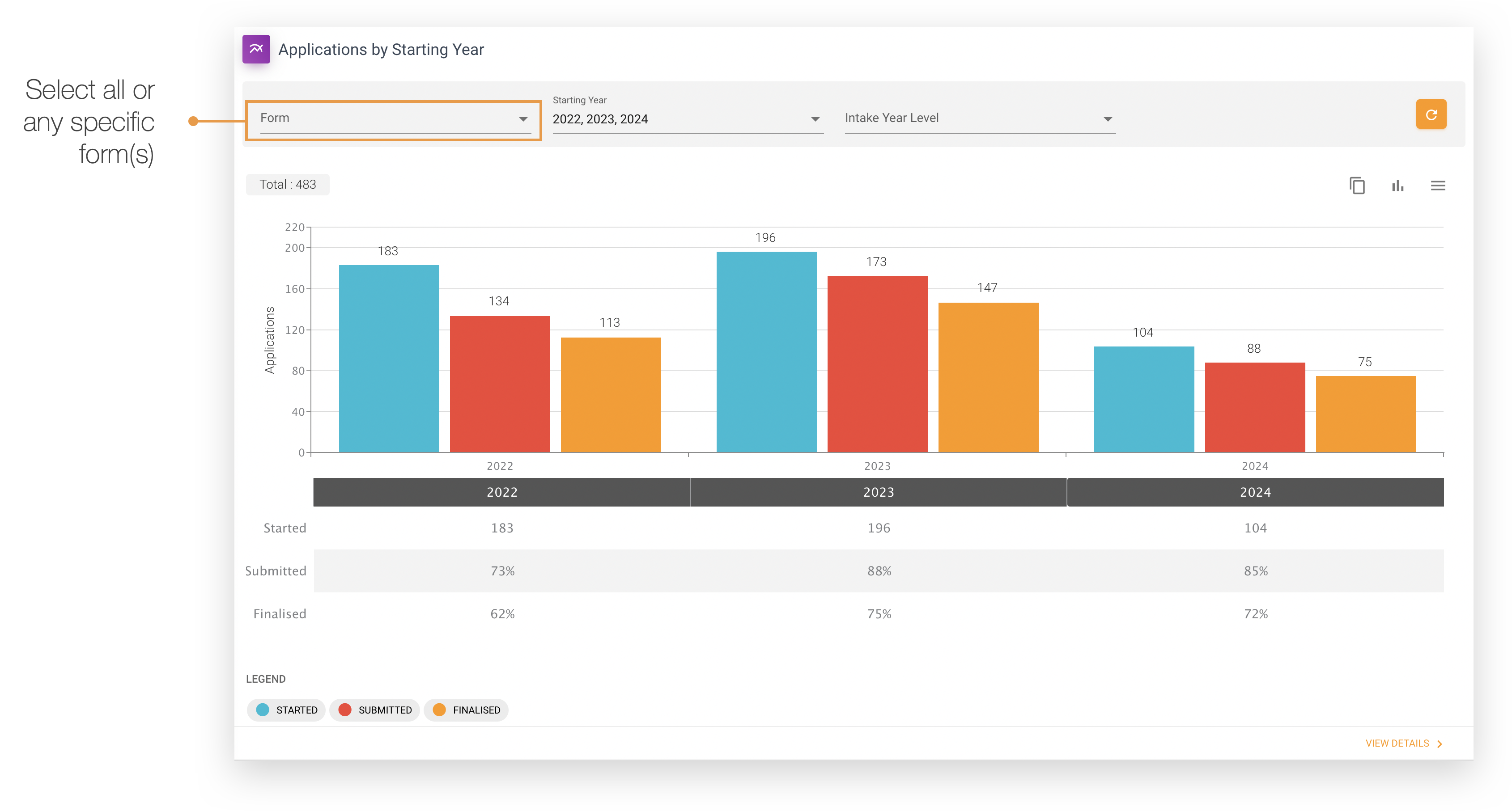Toggle the SUBMITTED legend chip

click(x=374, y=710)
